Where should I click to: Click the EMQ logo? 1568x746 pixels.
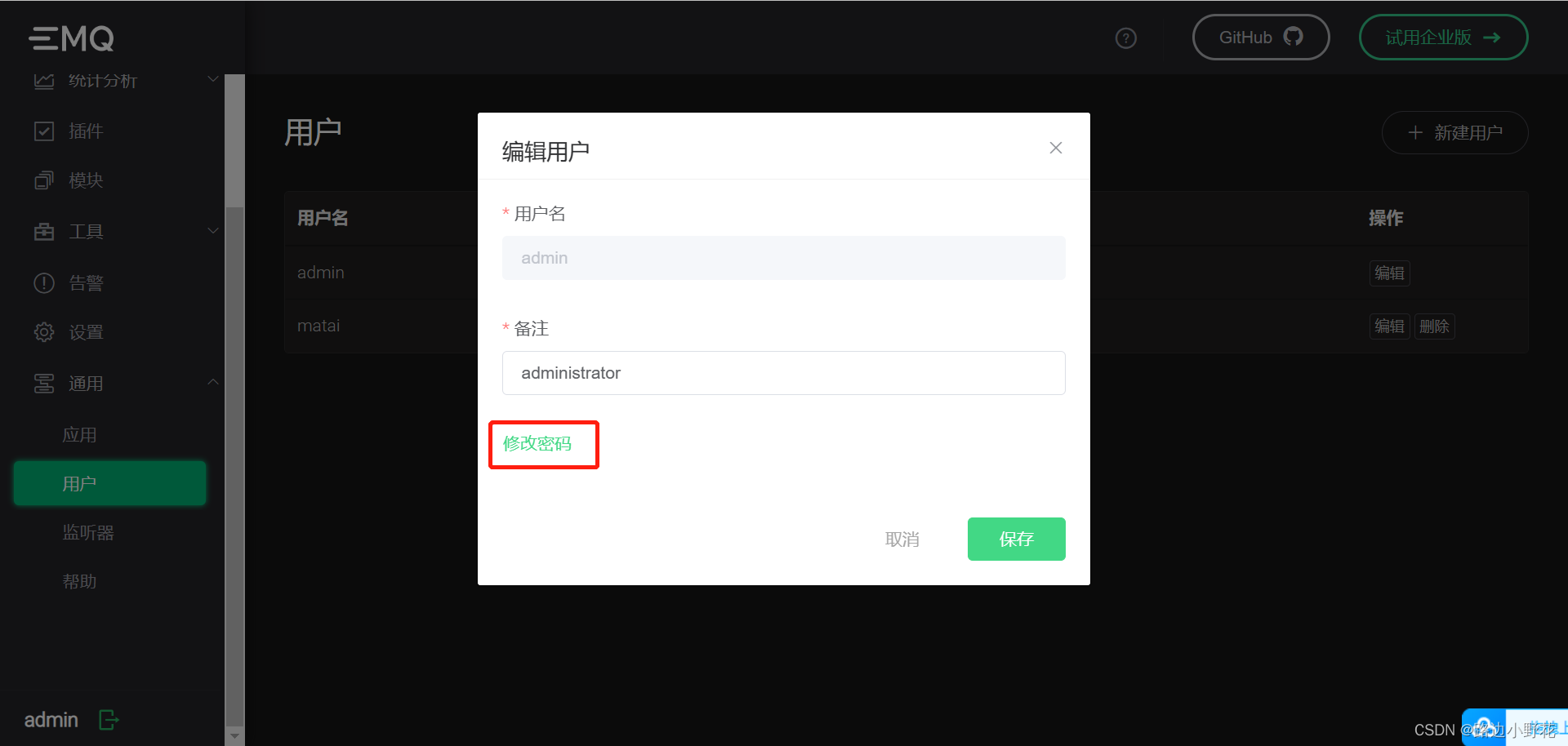coord(72,38)
